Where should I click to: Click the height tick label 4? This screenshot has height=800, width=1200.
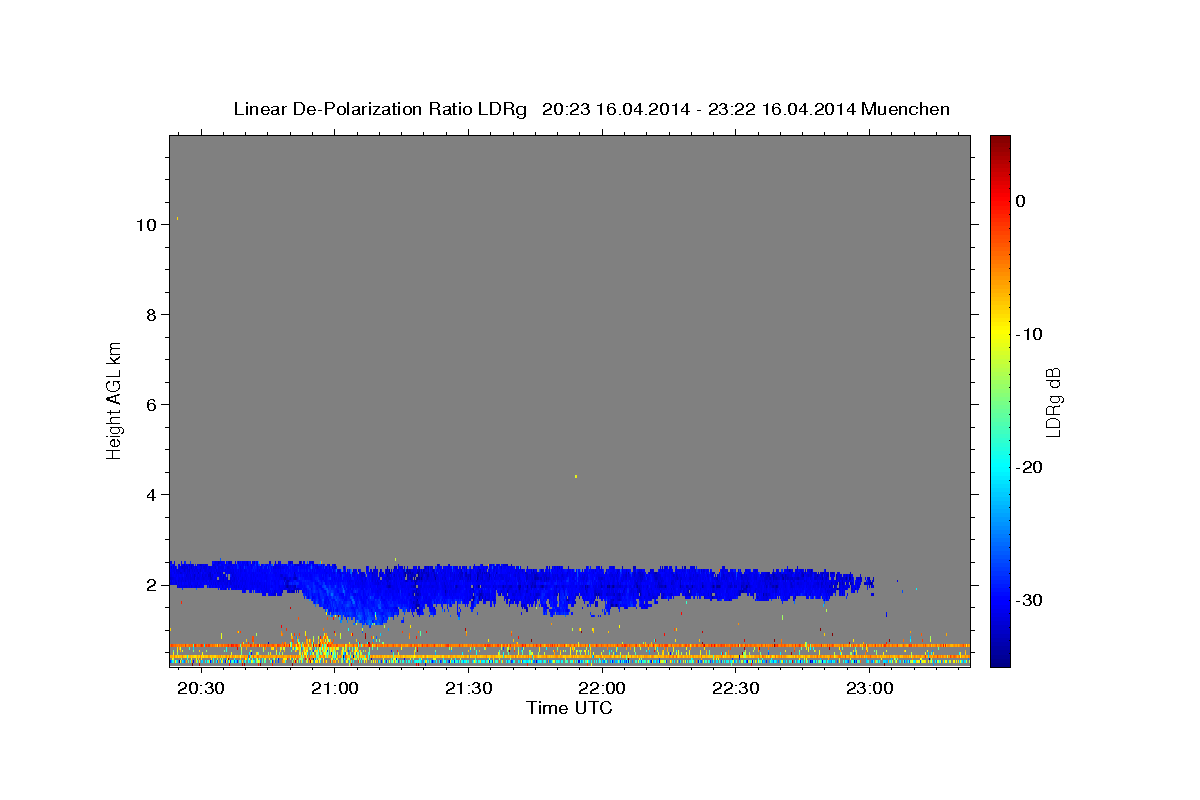point(149,495)
